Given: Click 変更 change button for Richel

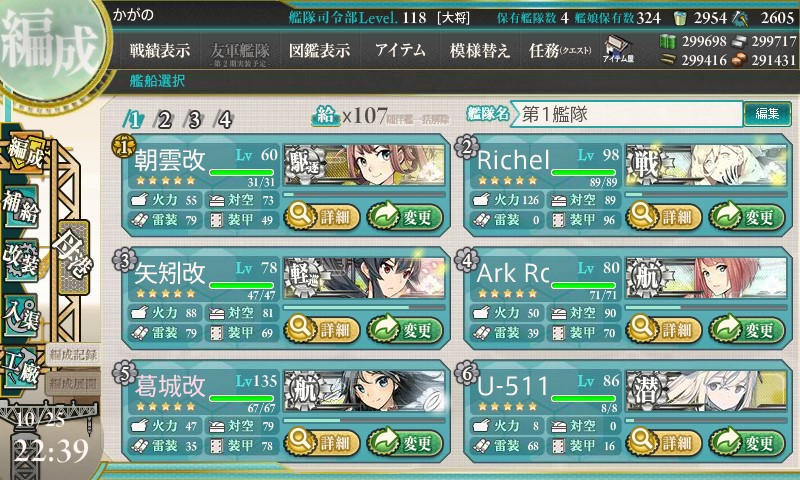Looking at the screenshot, I should coord(747,217).
